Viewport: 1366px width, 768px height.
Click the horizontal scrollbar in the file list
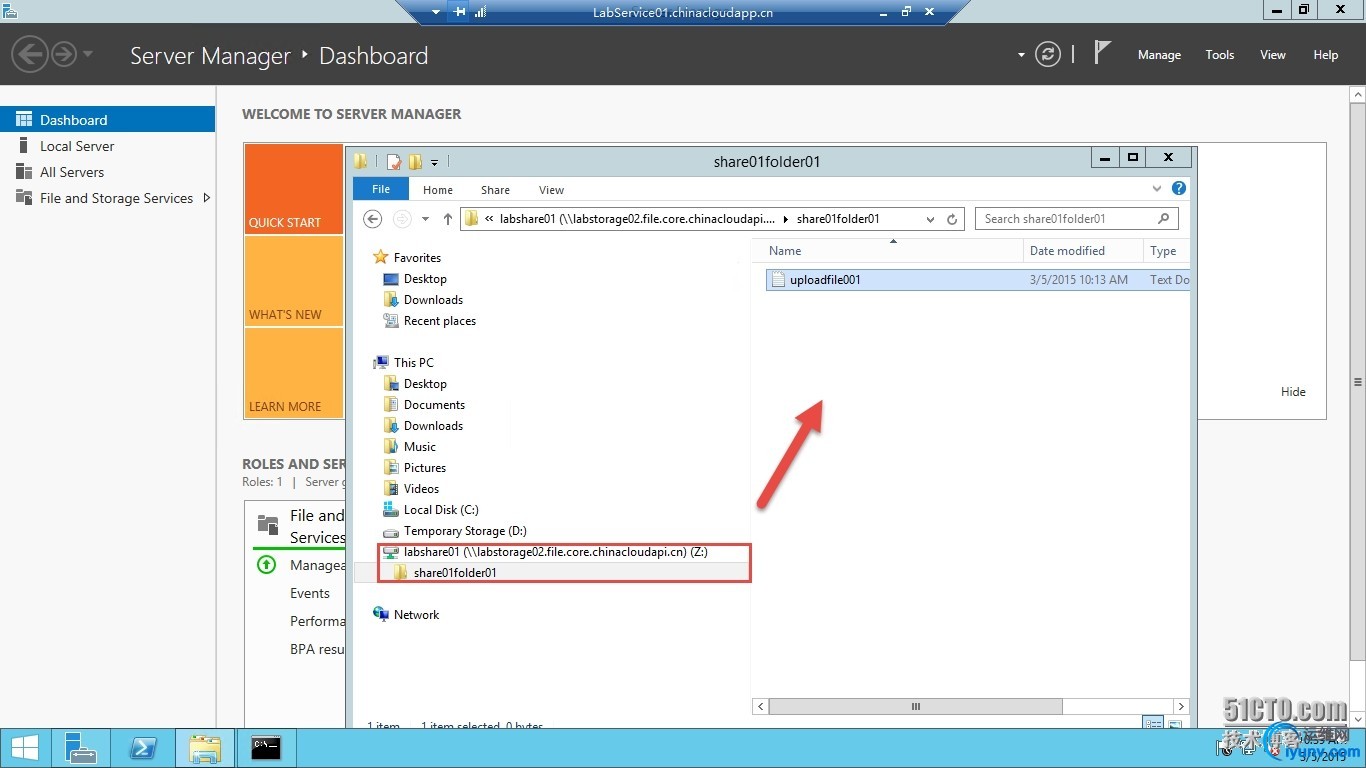914,706
